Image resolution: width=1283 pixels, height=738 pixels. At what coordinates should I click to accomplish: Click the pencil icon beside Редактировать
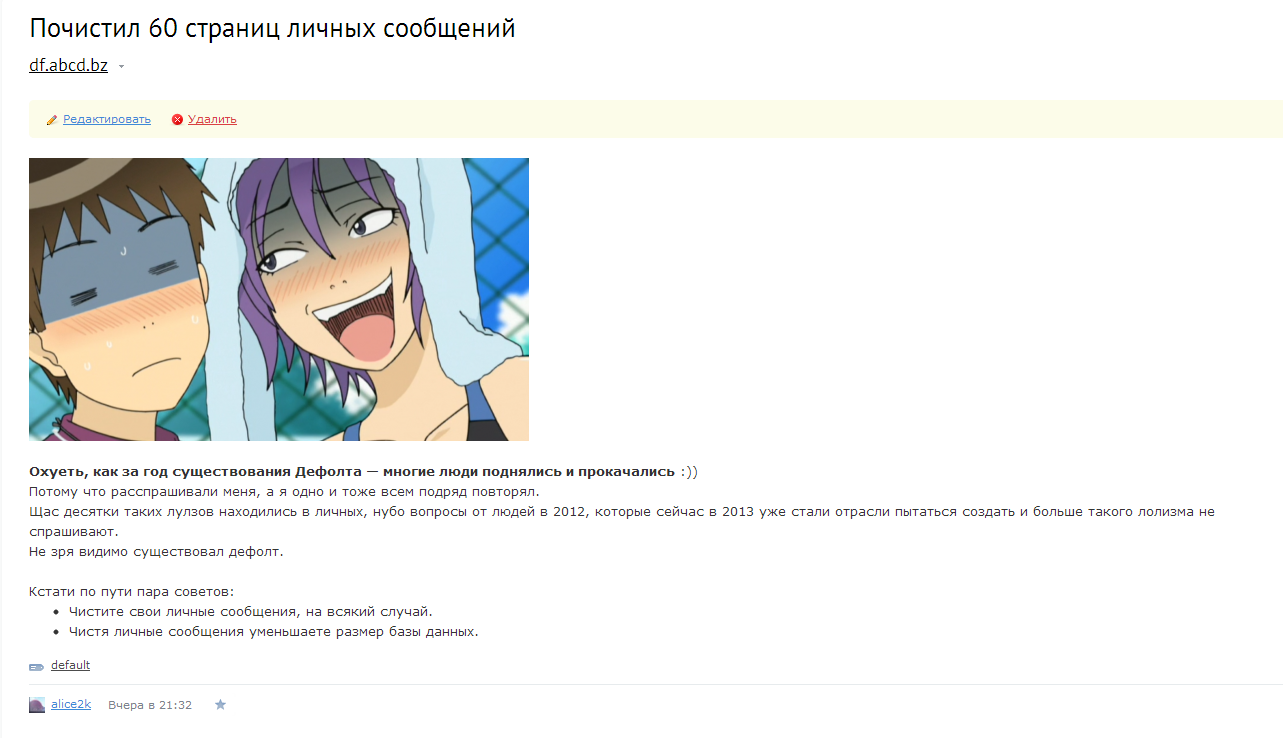[x=52, y=120]
